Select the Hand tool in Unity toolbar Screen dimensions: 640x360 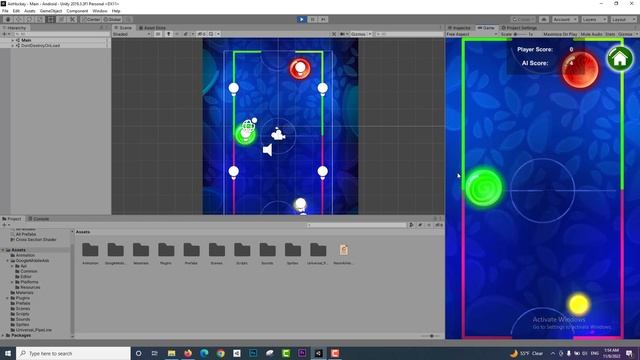pos(8,19)
